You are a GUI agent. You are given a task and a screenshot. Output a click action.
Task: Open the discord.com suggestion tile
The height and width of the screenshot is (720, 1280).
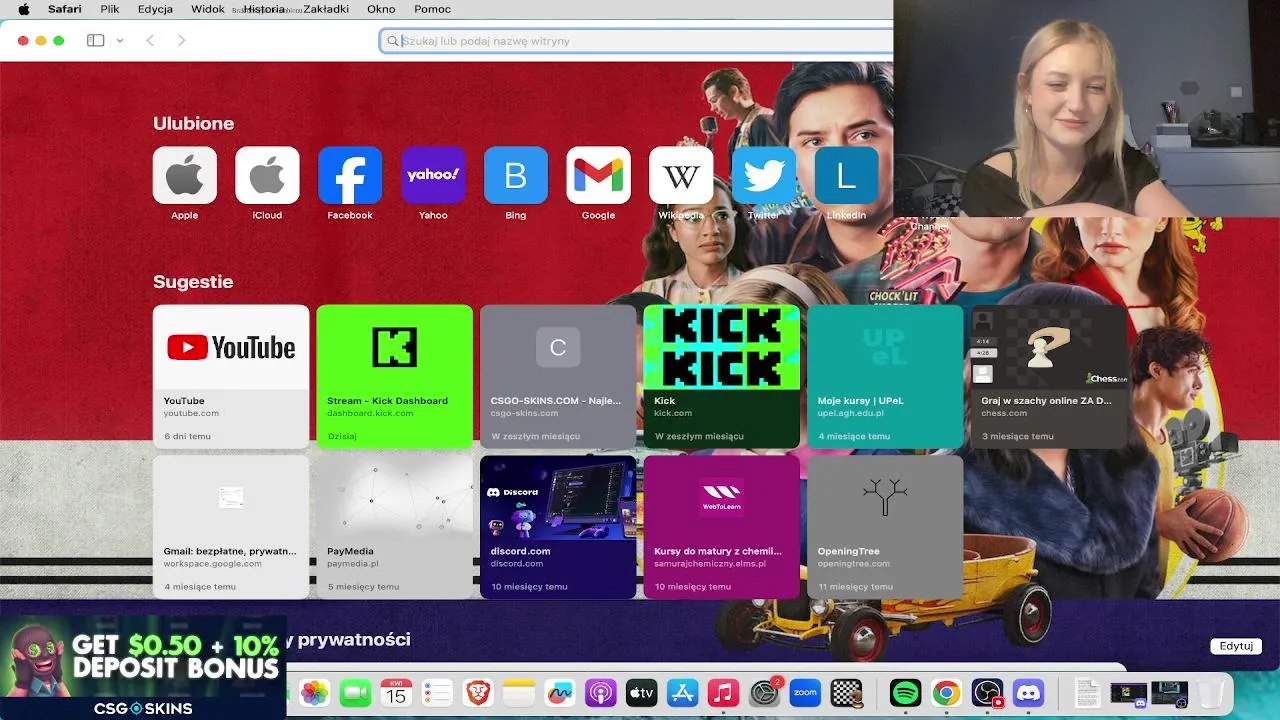pos(558,527)
